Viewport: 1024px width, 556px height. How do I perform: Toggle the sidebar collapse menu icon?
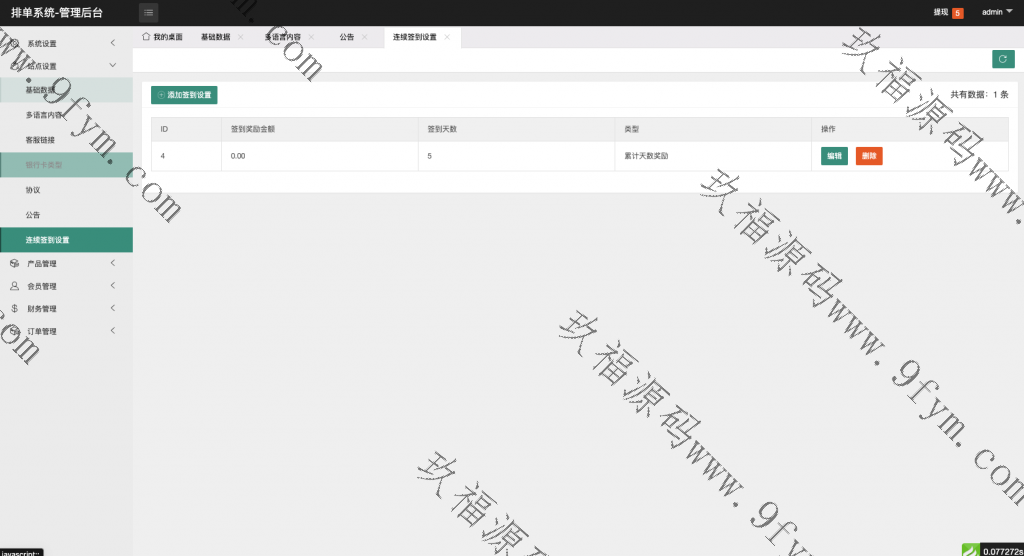pos(148,13)
